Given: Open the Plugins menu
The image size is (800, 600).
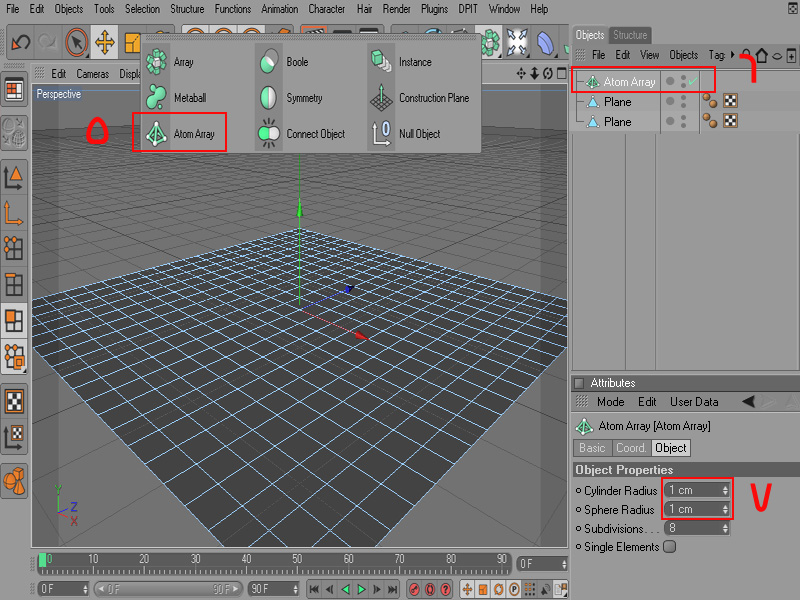Looking at the screenshot, I should tap(434, 9).
